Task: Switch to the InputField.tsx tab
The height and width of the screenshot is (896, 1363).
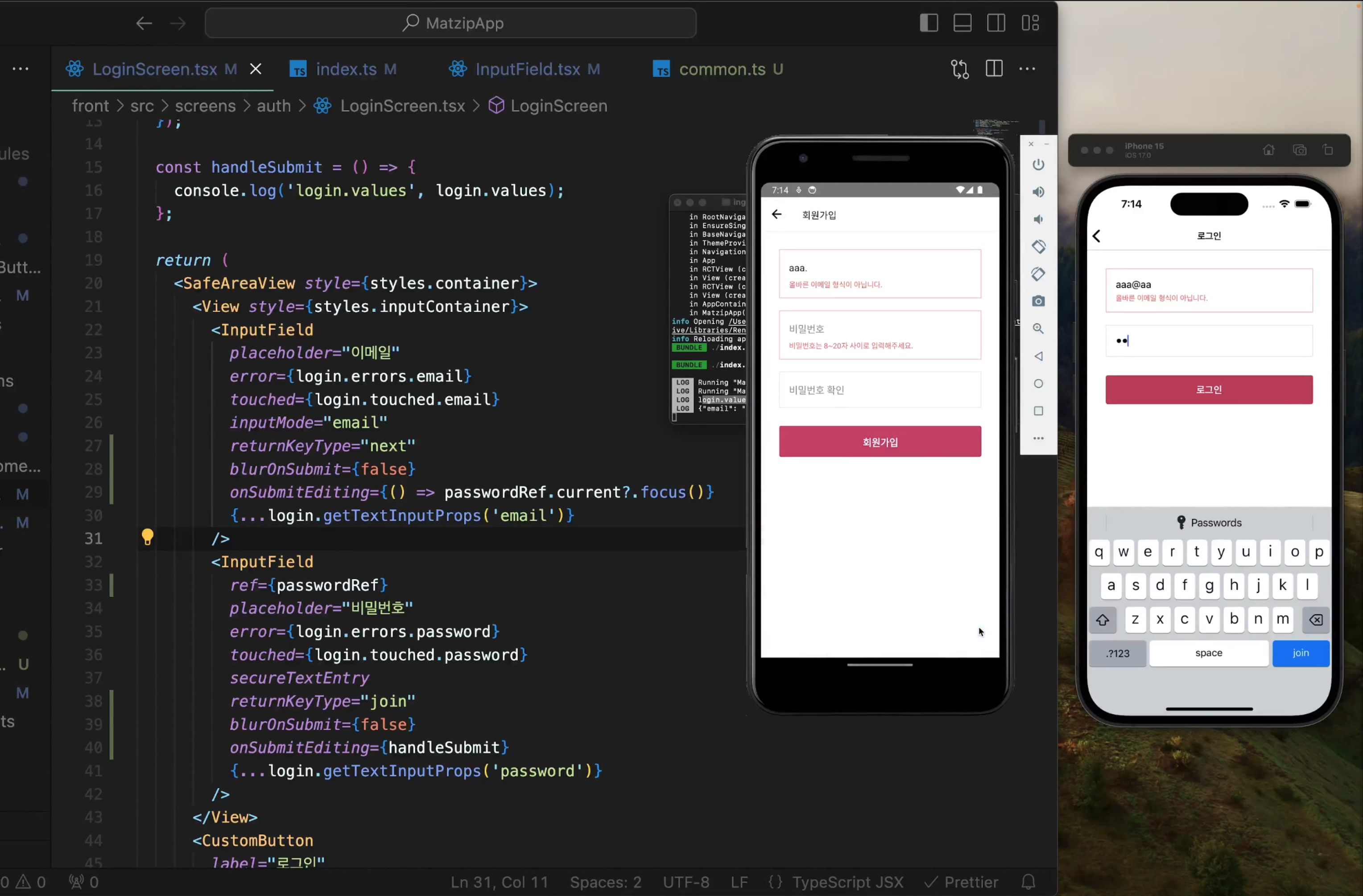Action: click(528, 69)
